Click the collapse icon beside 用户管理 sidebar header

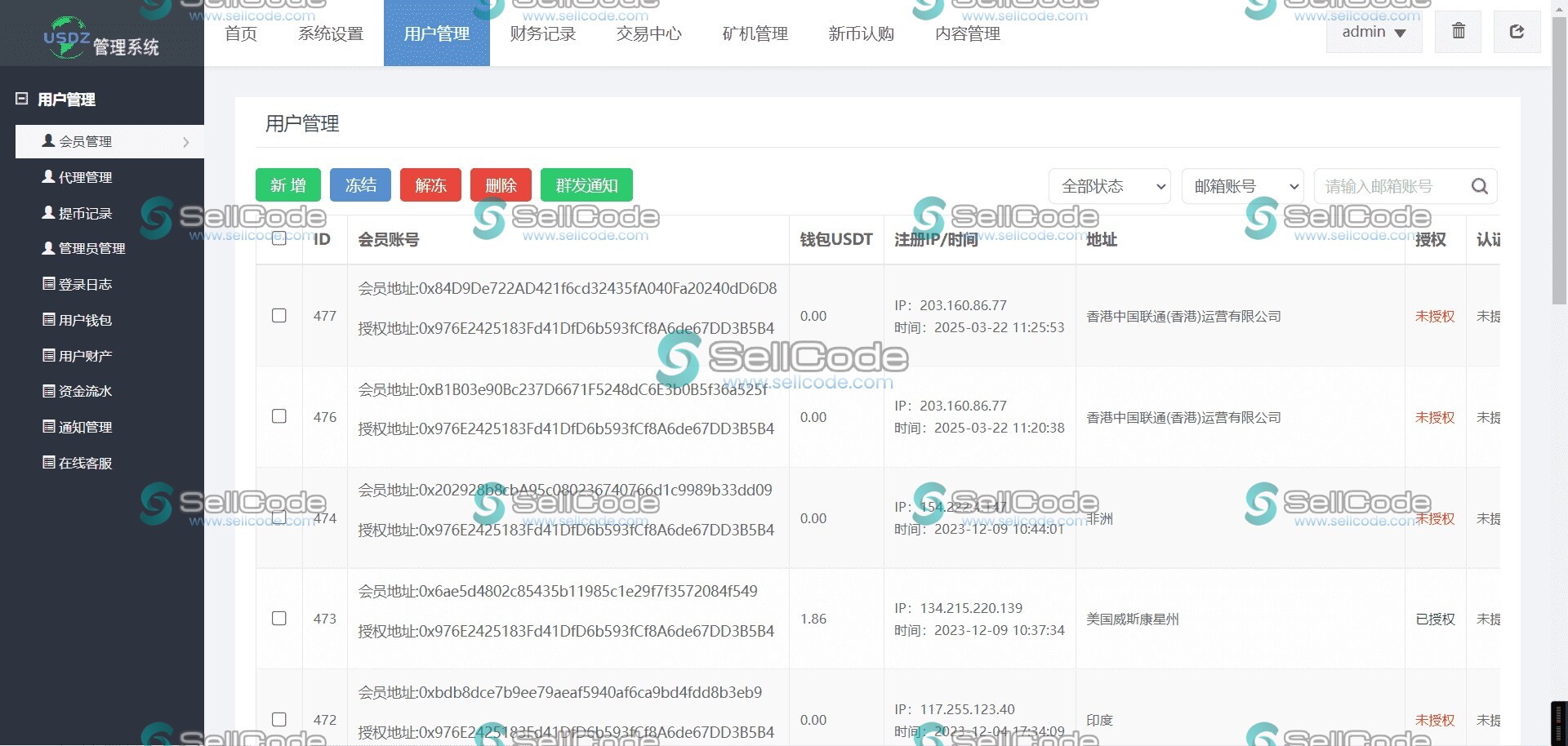20,99
